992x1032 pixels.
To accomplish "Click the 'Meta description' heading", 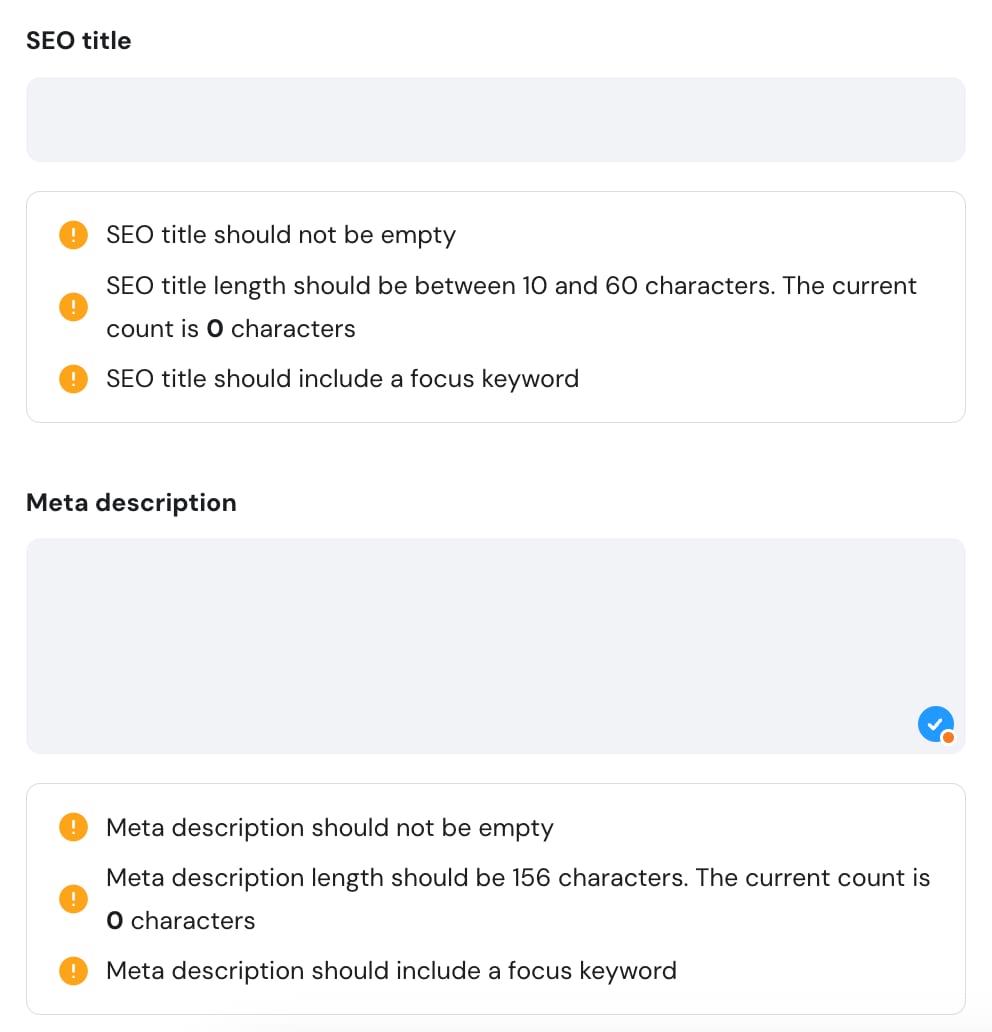I will 131,503.
